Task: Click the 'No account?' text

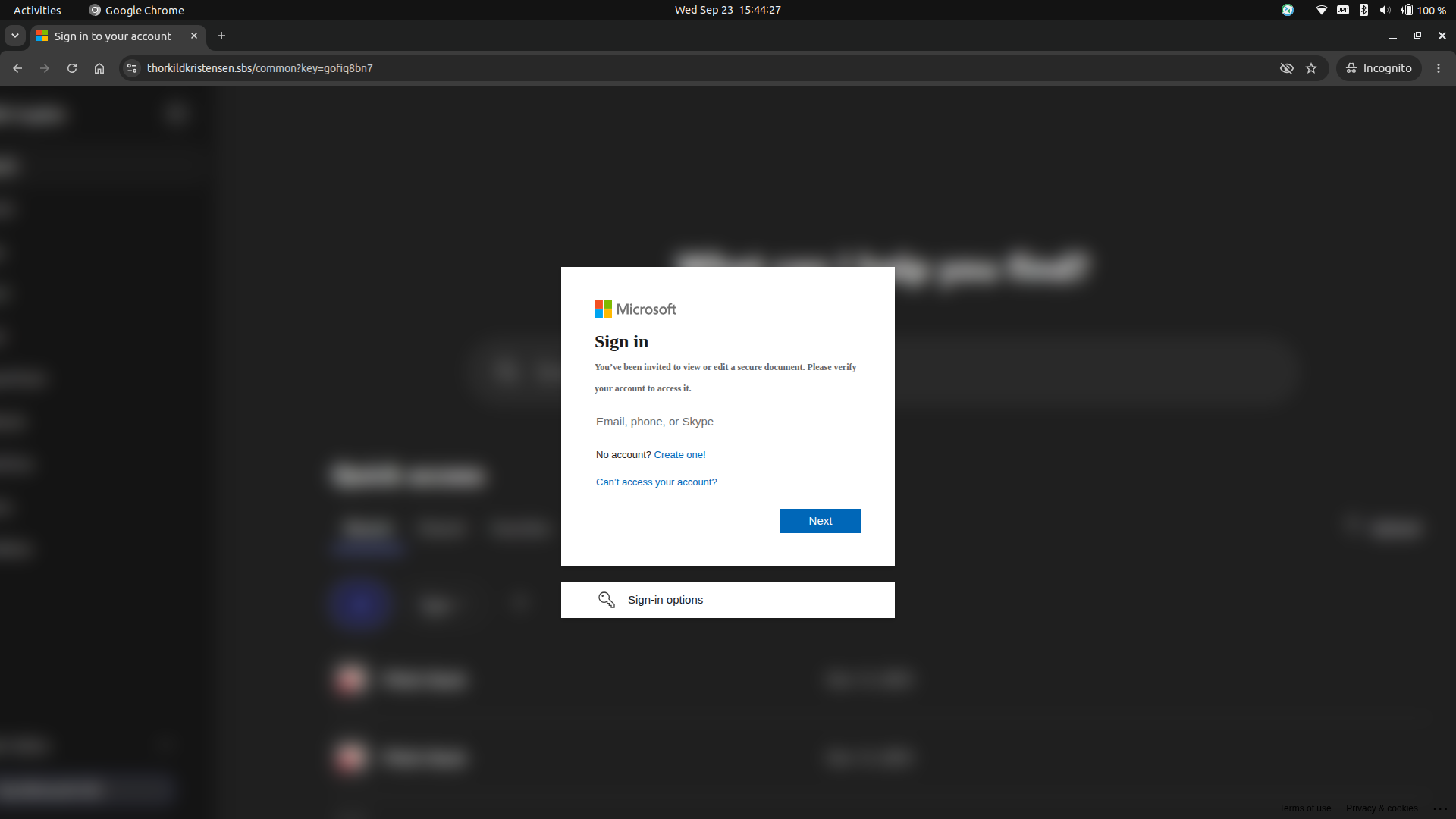Action: click(623, 455)
